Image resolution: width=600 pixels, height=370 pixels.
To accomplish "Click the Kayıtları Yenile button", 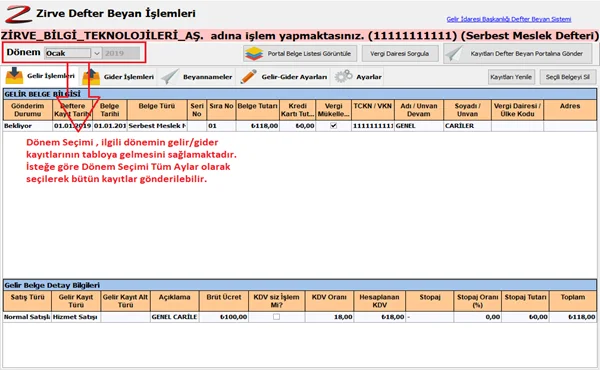I will click(x=511, y=77).
